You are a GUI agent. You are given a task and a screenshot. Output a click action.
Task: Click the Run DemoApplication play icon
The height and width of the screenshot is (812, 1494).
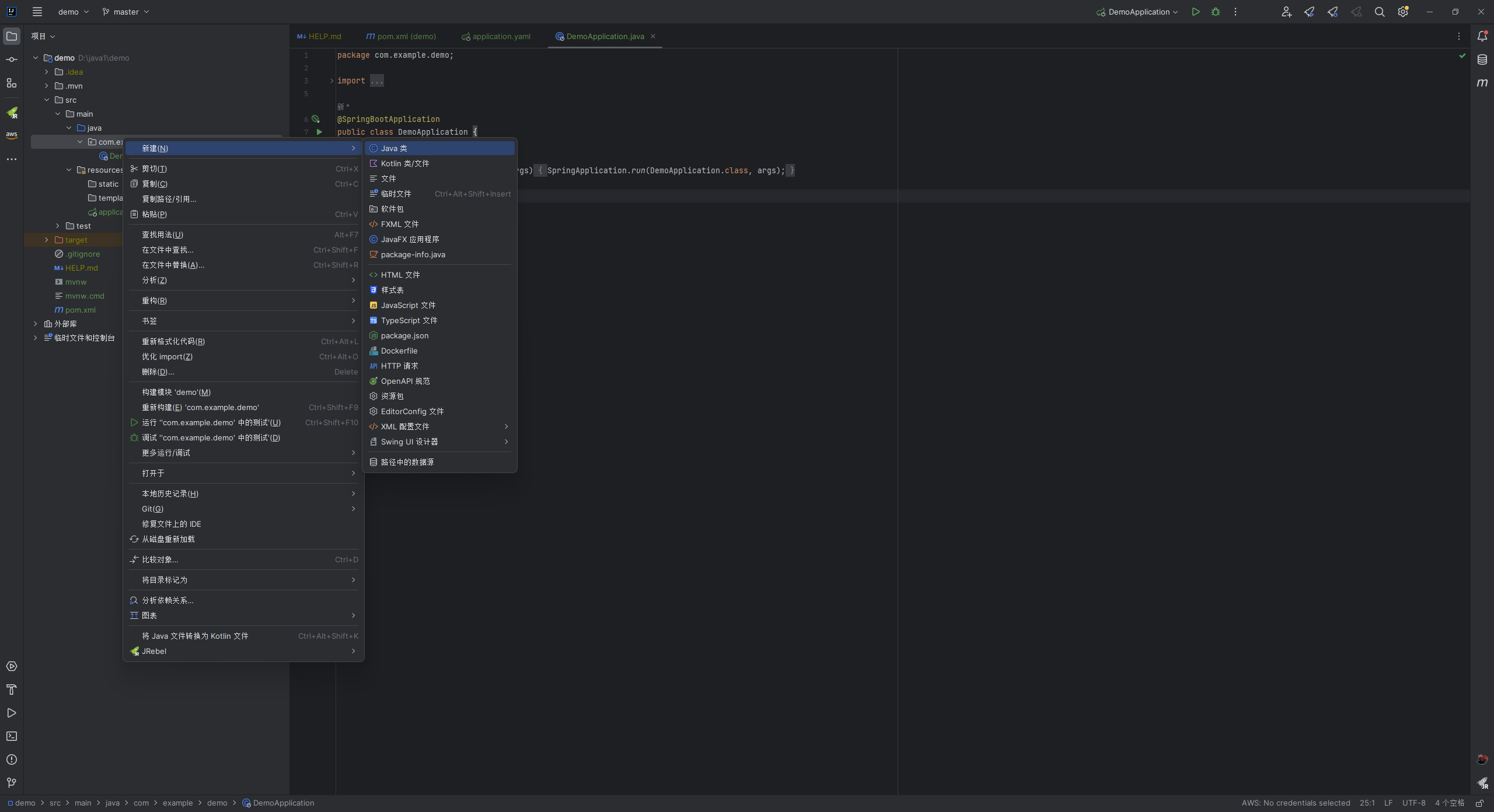[x=1195, y=12]
